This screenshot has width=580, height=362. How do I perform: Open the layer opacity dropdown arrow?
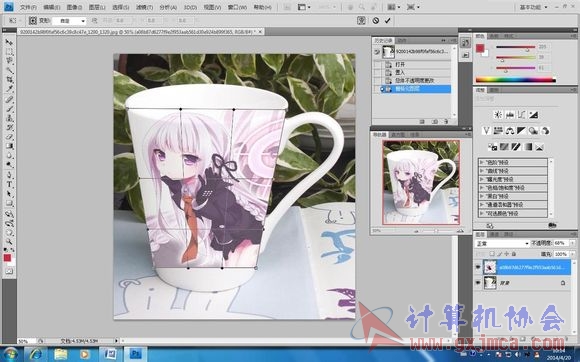573,243
